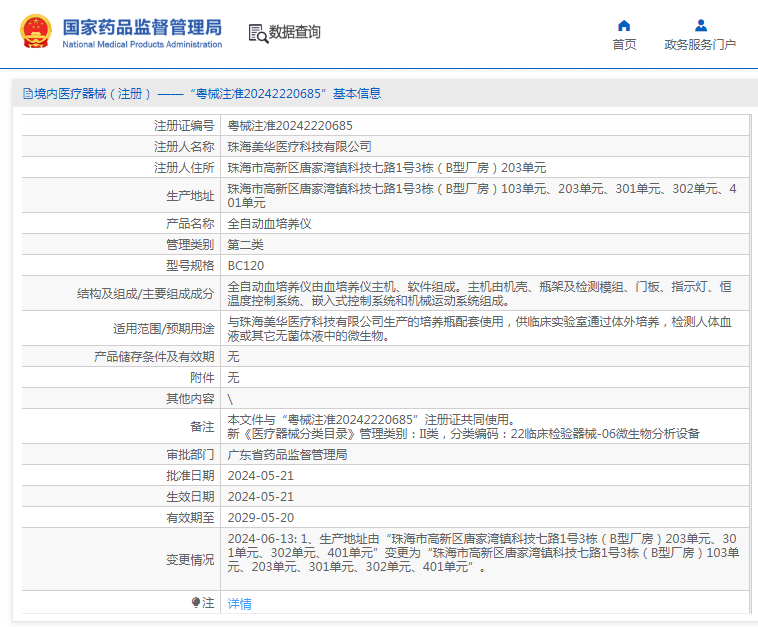Click the 变更情况 row label
This screenshot has height=627, width=758.
[x=190, y=560]
